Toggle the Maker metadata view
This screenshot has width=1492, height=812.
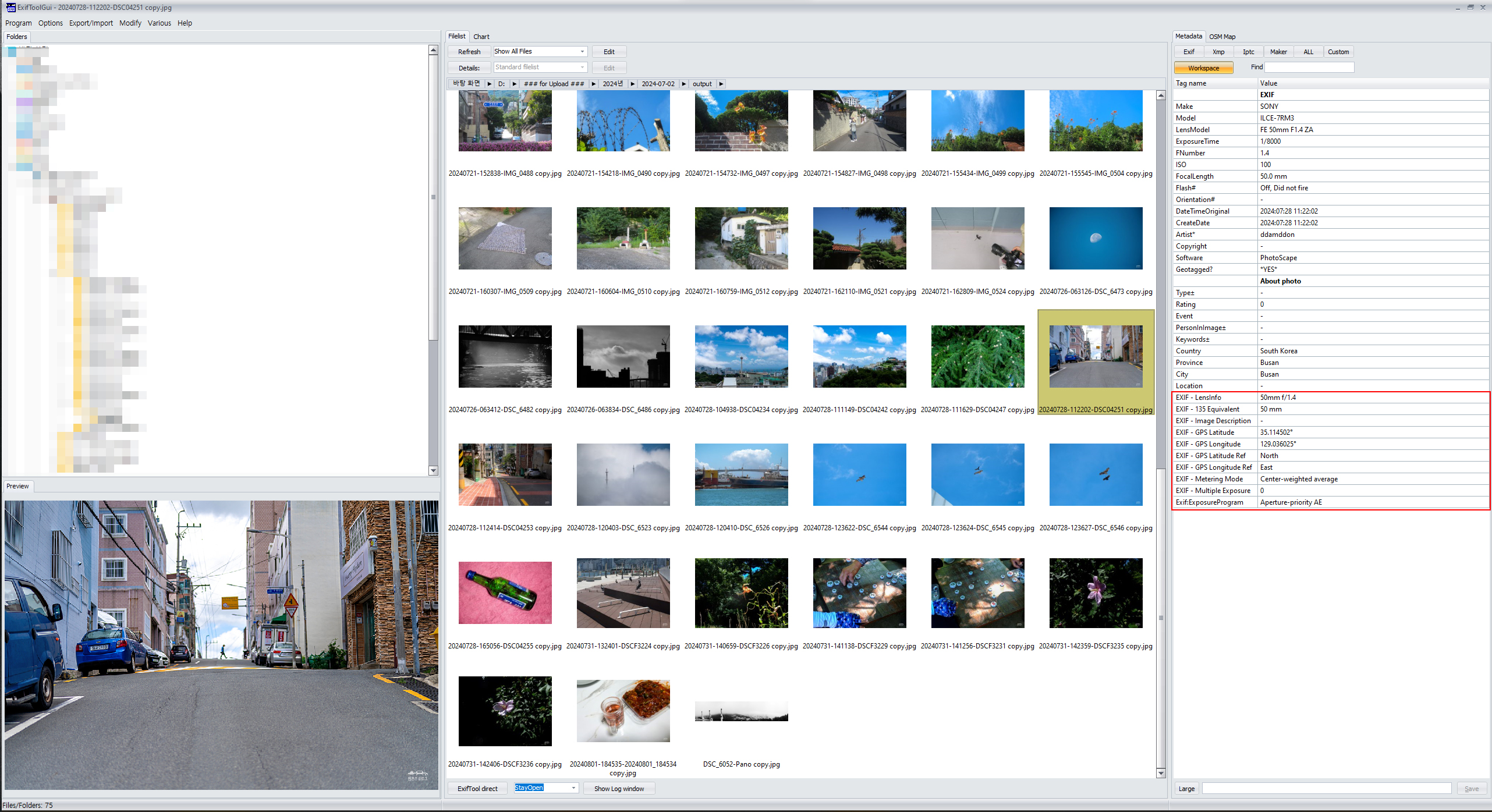point(1278,52)
